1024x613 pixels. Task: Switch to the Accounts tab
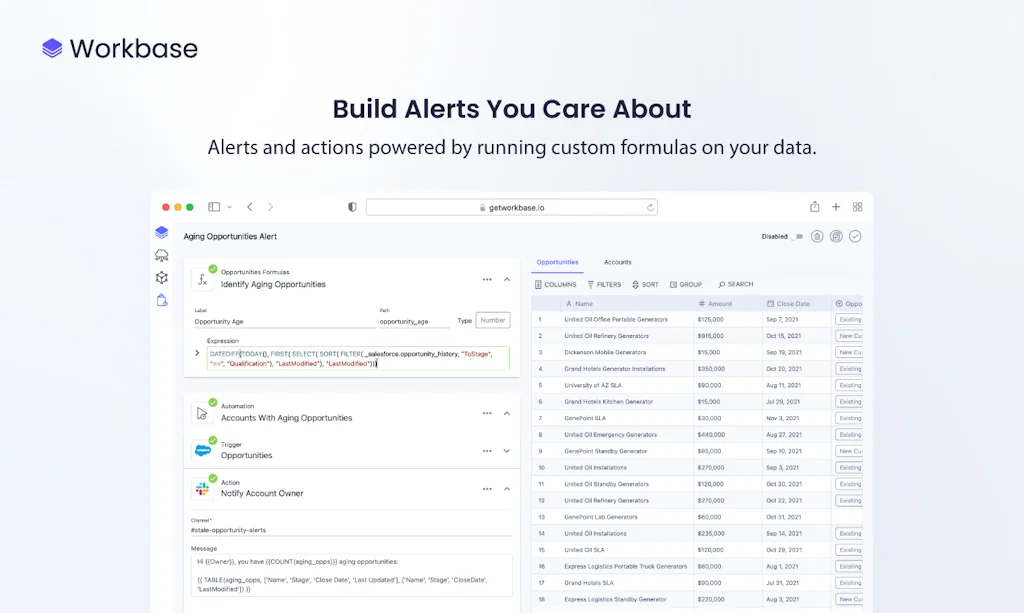pos(618,261)
